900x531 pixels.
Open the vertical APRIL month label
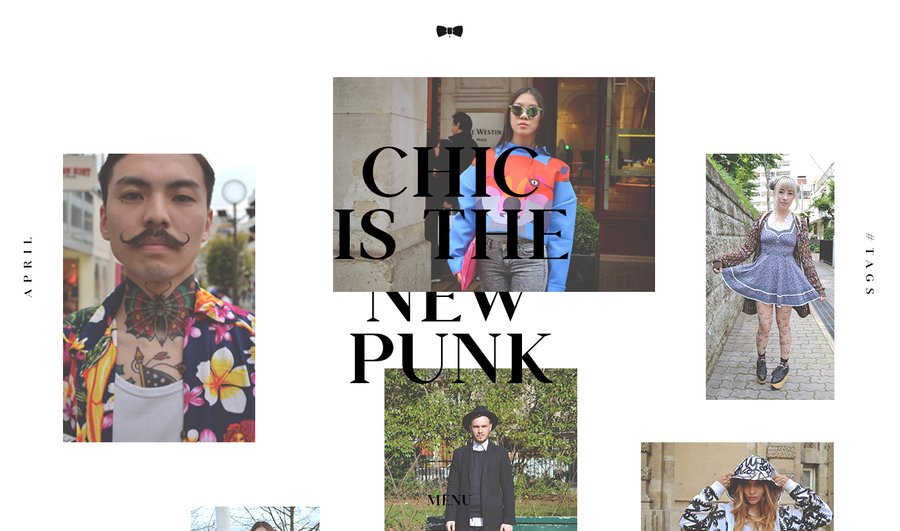click(28, 266)
